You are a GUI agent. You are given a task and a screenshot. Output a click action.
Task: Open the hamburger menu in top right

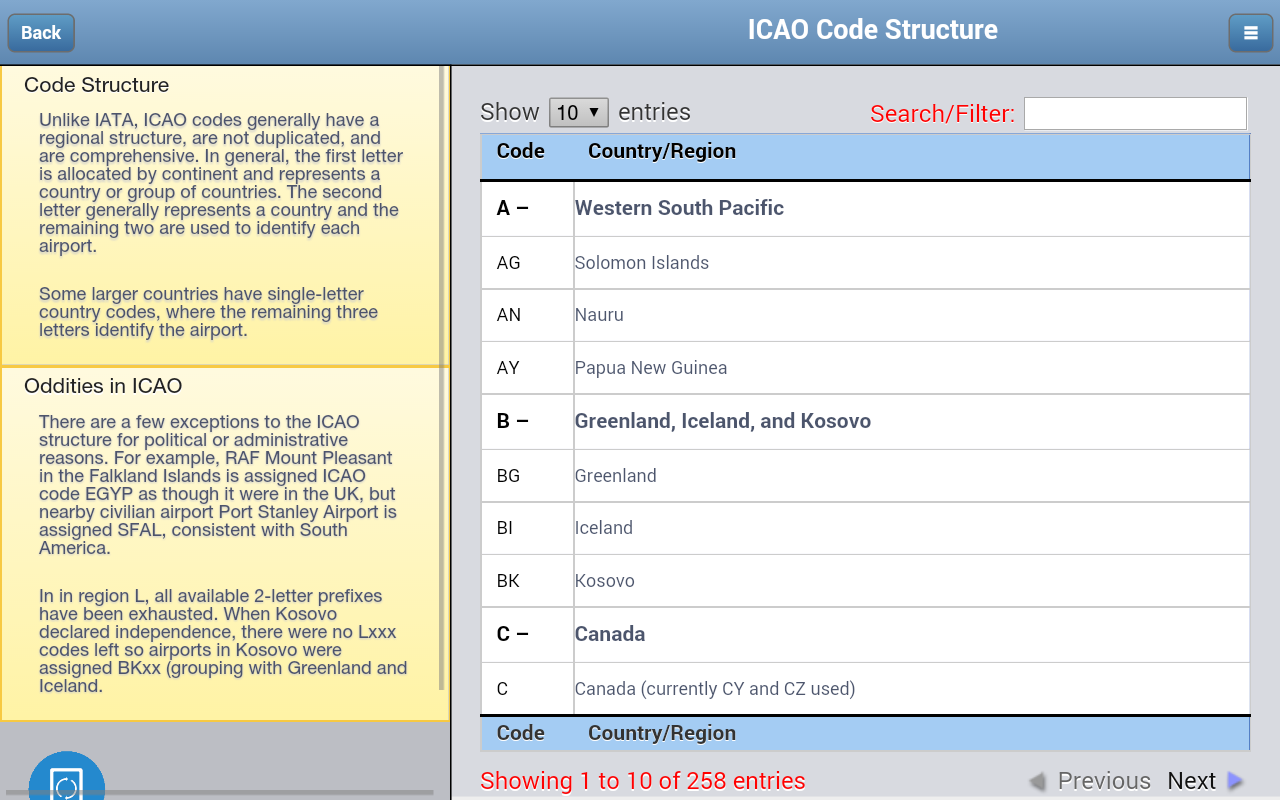[x=1250, y=32]
